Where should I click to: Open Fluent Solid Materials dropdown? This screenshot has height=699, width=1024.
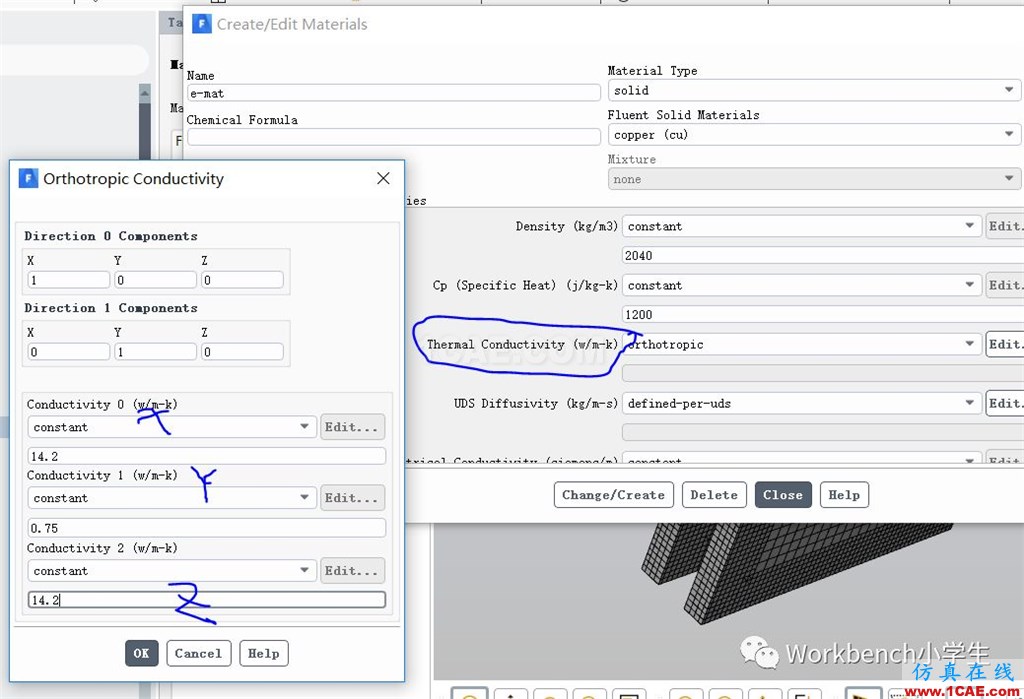[x=814, y=135]
